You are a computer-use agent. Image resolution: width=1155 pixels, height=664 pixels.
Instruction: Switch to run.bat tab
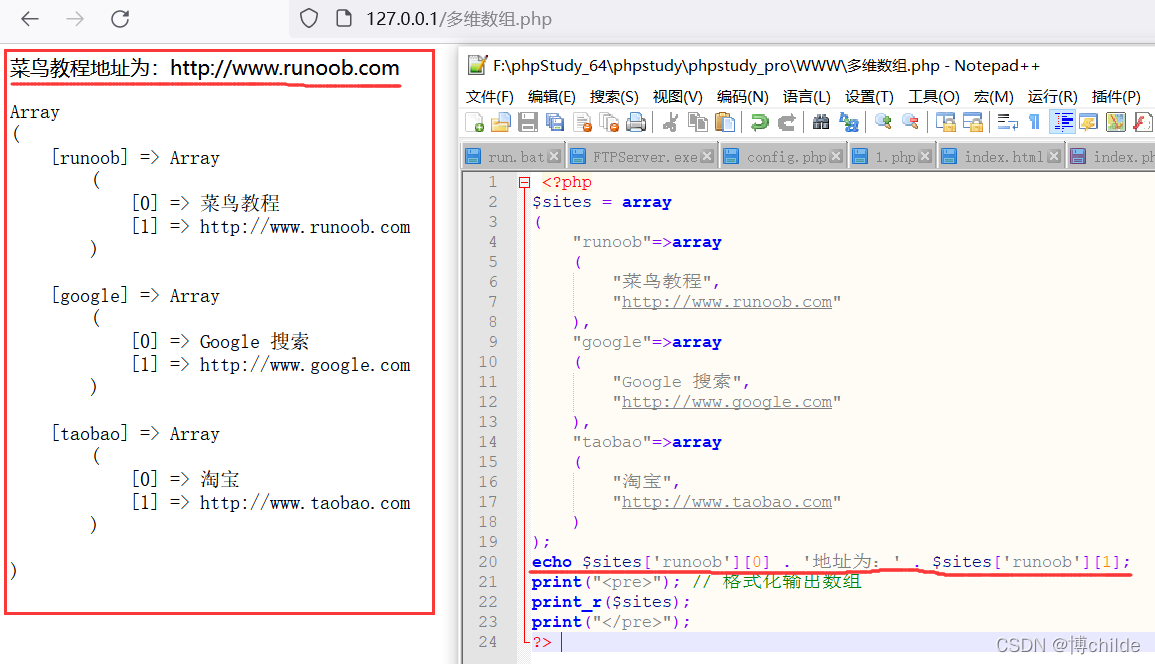pos(513,156)
